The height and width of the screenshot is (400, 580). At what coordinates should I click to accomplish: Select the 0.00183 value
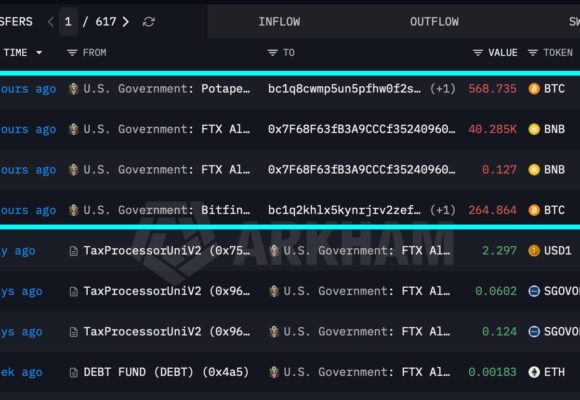[x=492, y=372]
